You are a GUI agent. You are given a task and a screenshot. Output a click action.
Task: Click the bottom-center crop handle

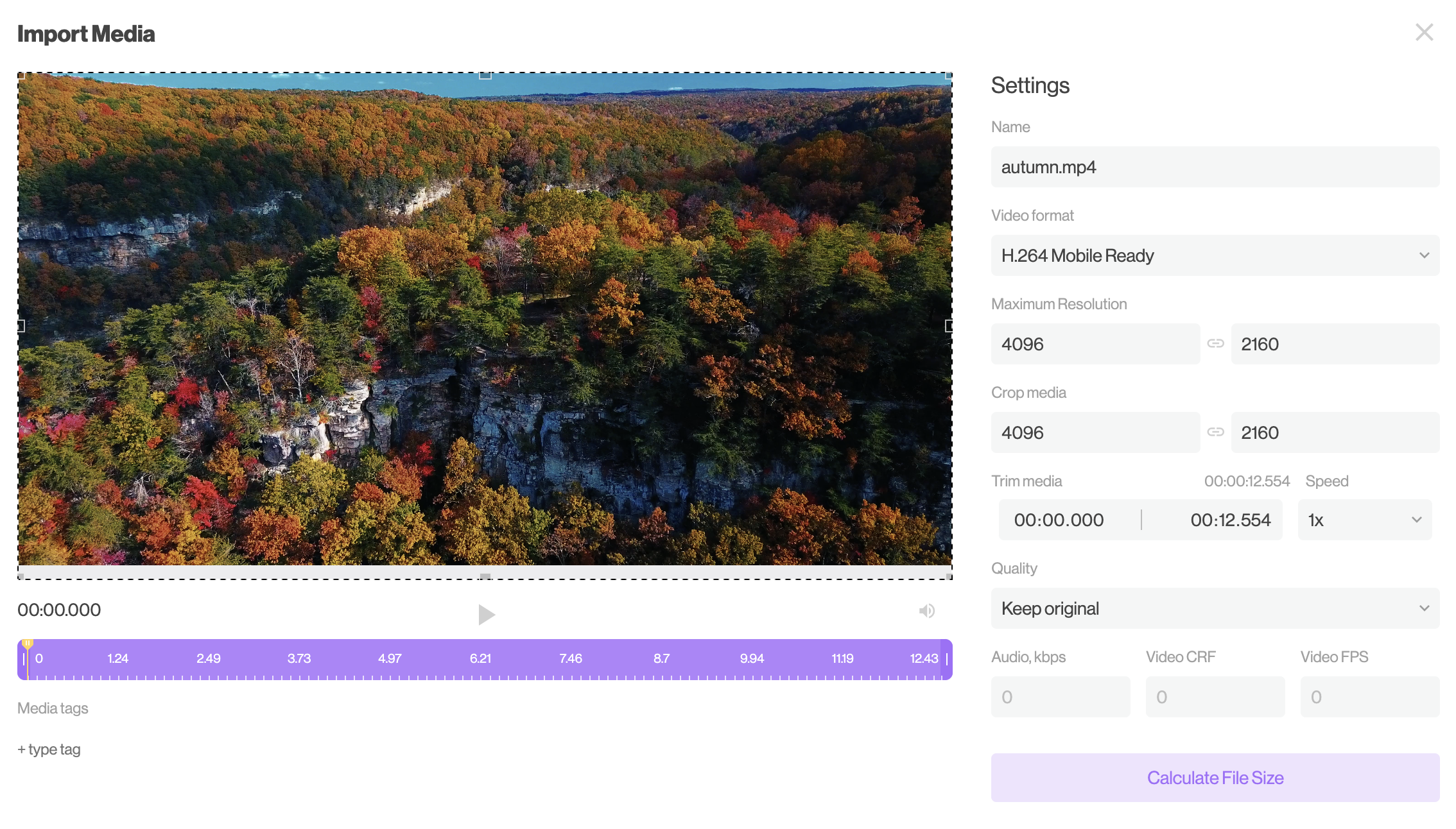pyautogui.click(x=485, y=577)
